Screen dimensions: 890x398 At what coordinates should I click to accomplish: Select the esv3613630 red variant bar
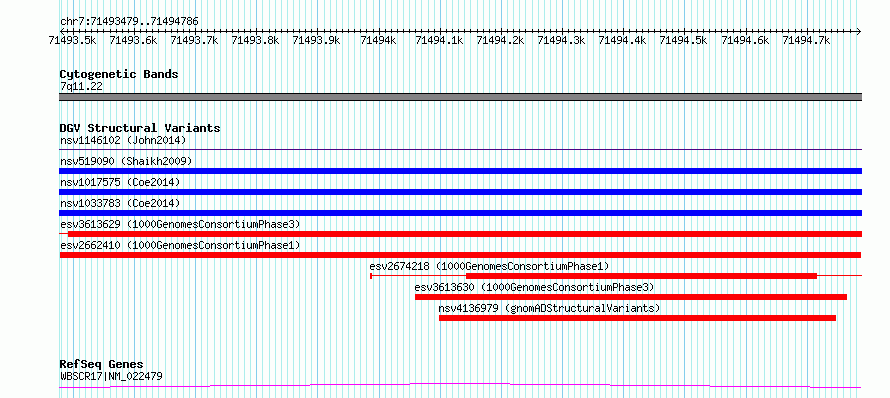click(x=631, y=297)
